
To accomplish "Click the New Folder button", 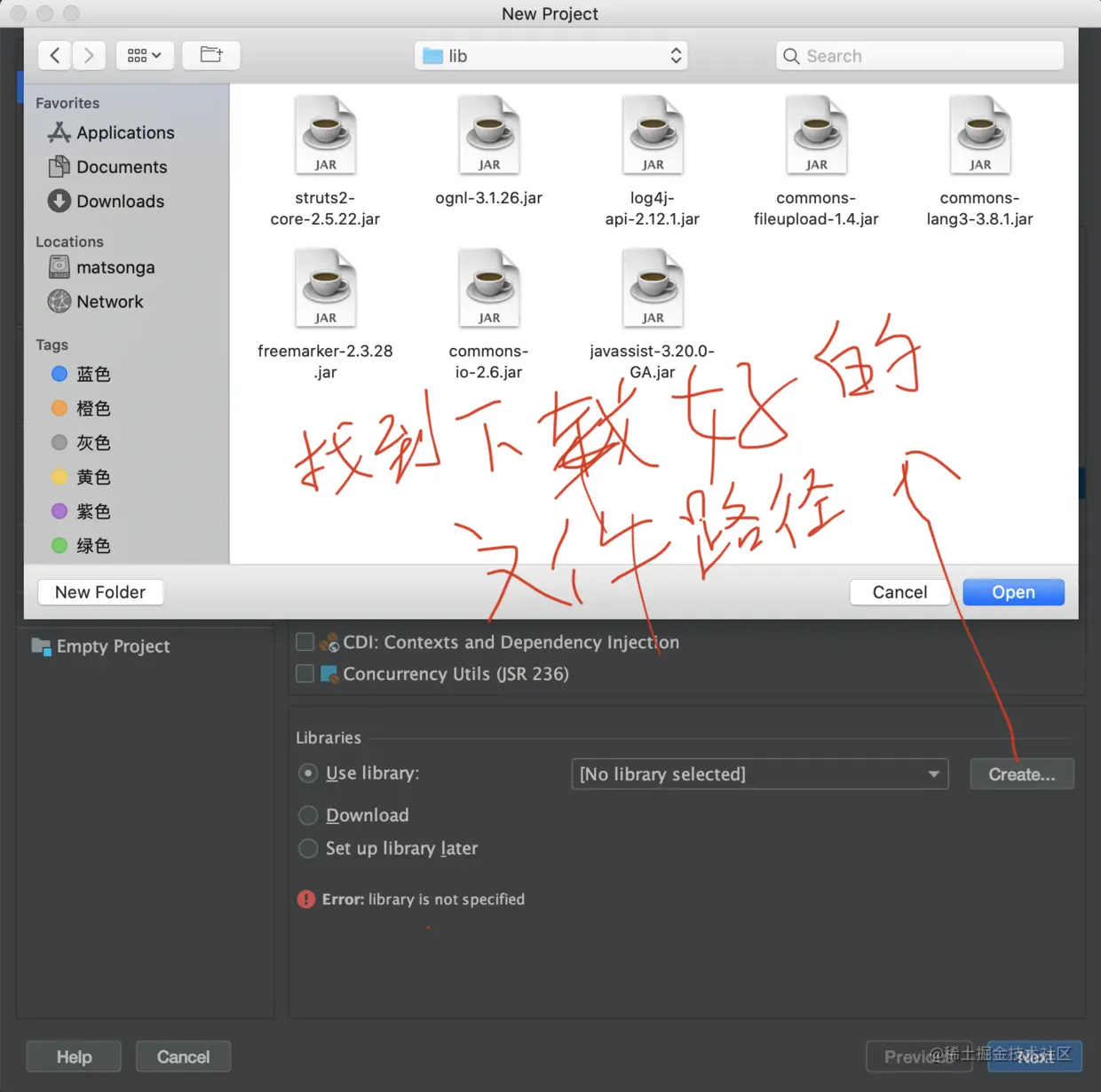I will [x=100, y=592].
